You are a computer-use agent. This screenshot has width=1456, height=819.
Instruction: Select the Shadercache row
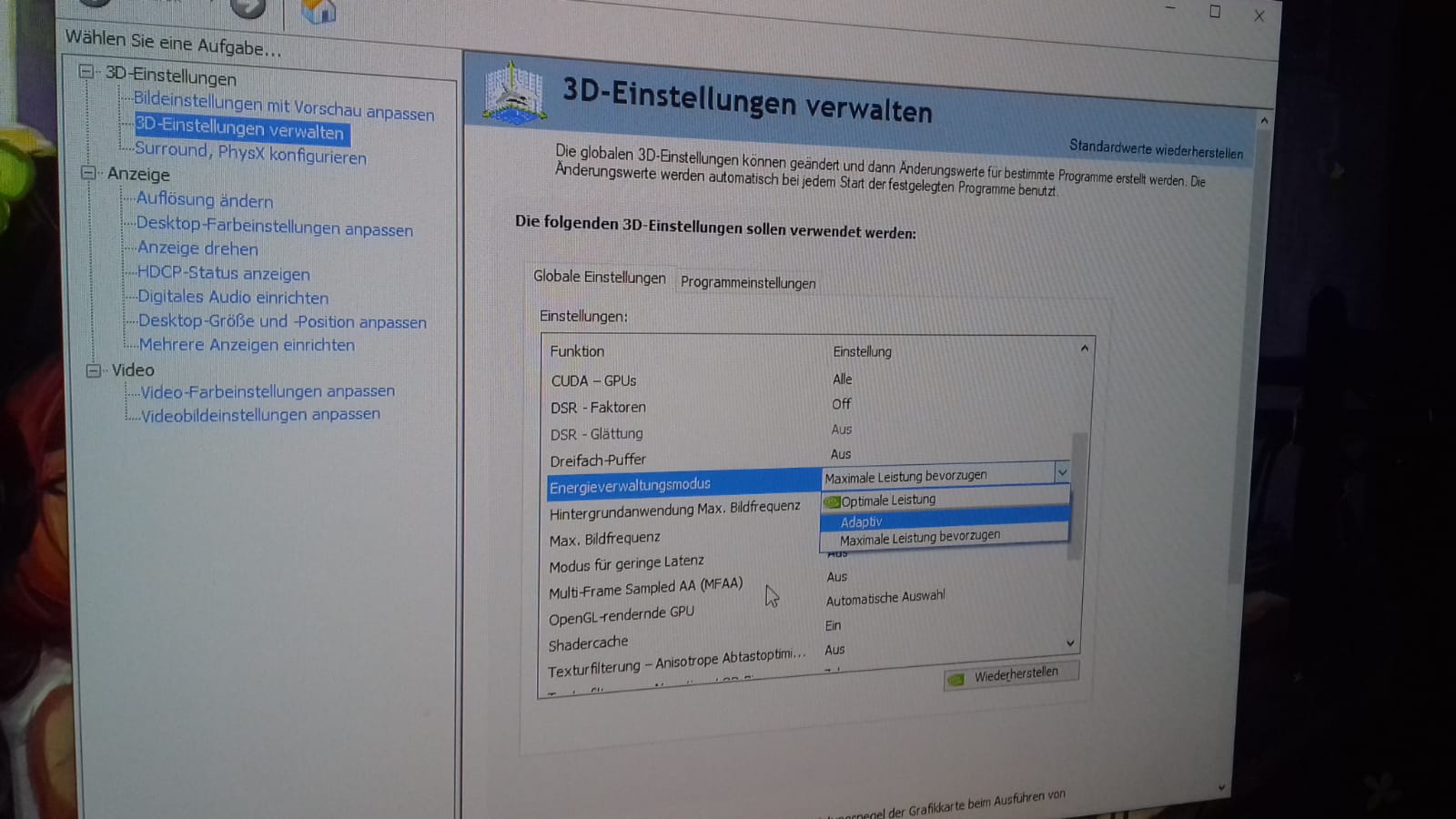tap(588, 643)
